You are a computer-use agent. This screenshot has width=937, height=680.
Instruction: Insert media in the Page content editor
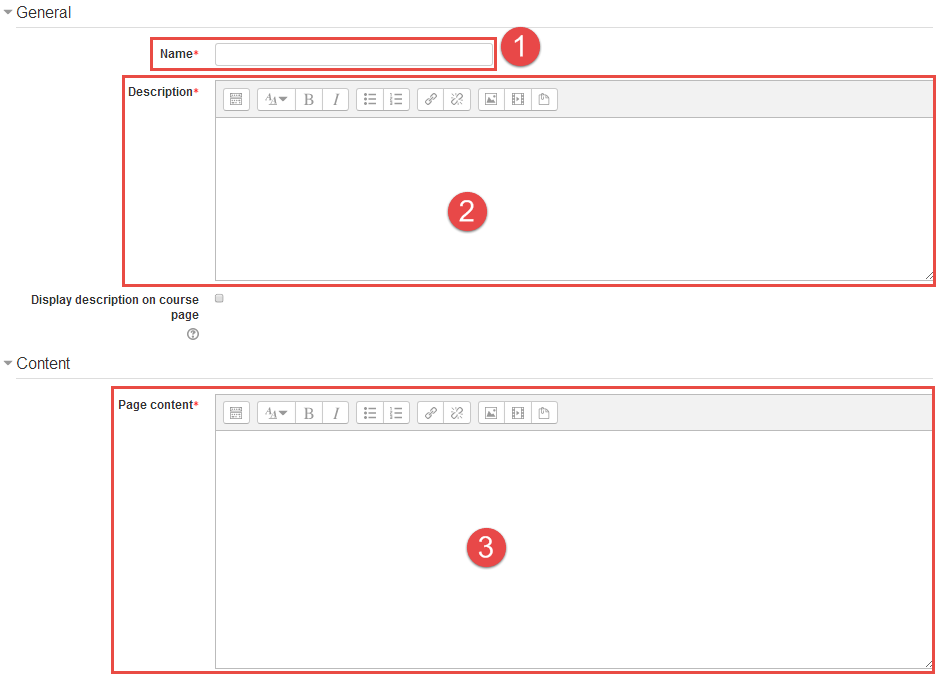click(x=517, y=412)
